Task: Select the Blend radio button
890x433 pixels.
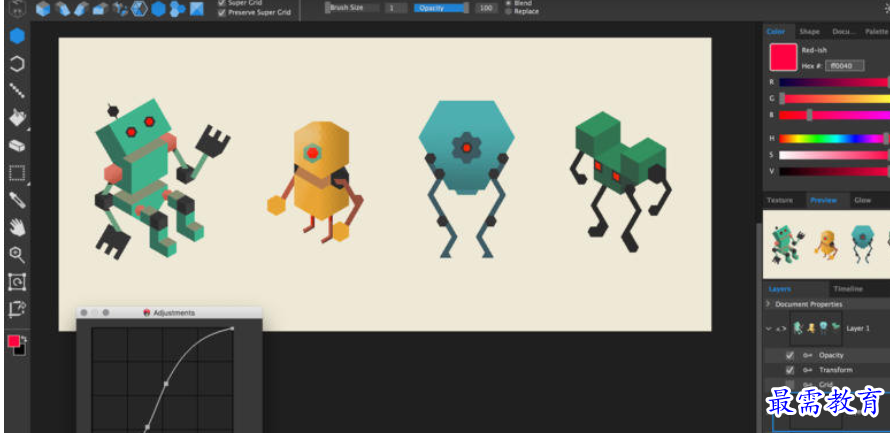Action: (508, 3)
